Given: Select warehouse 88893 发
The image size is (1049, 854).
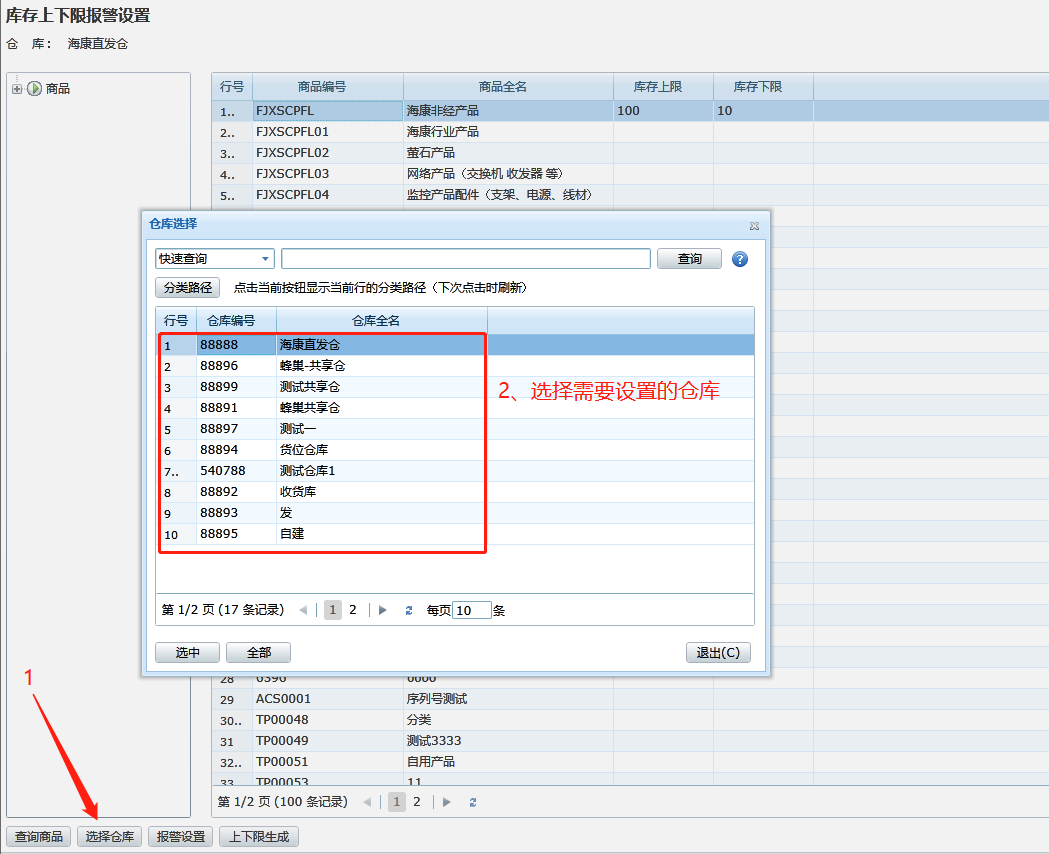Looking at the screenshot, I should pos(455,513).
